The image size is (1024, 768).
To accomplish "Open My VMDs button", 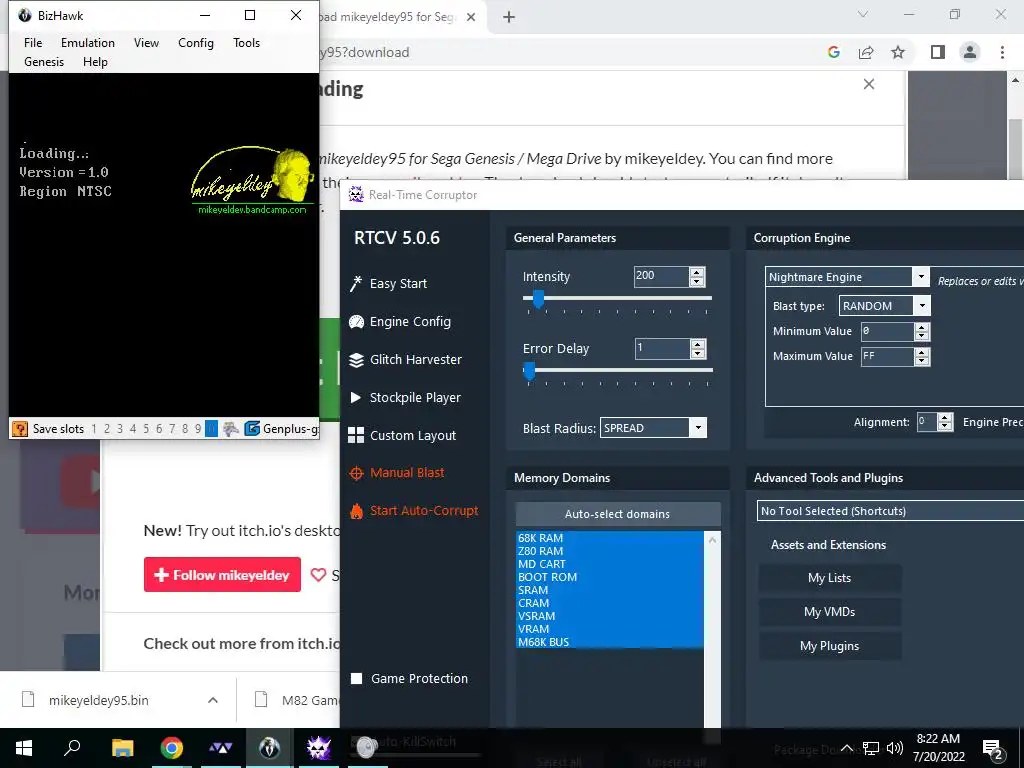I will tap(829, 612).
